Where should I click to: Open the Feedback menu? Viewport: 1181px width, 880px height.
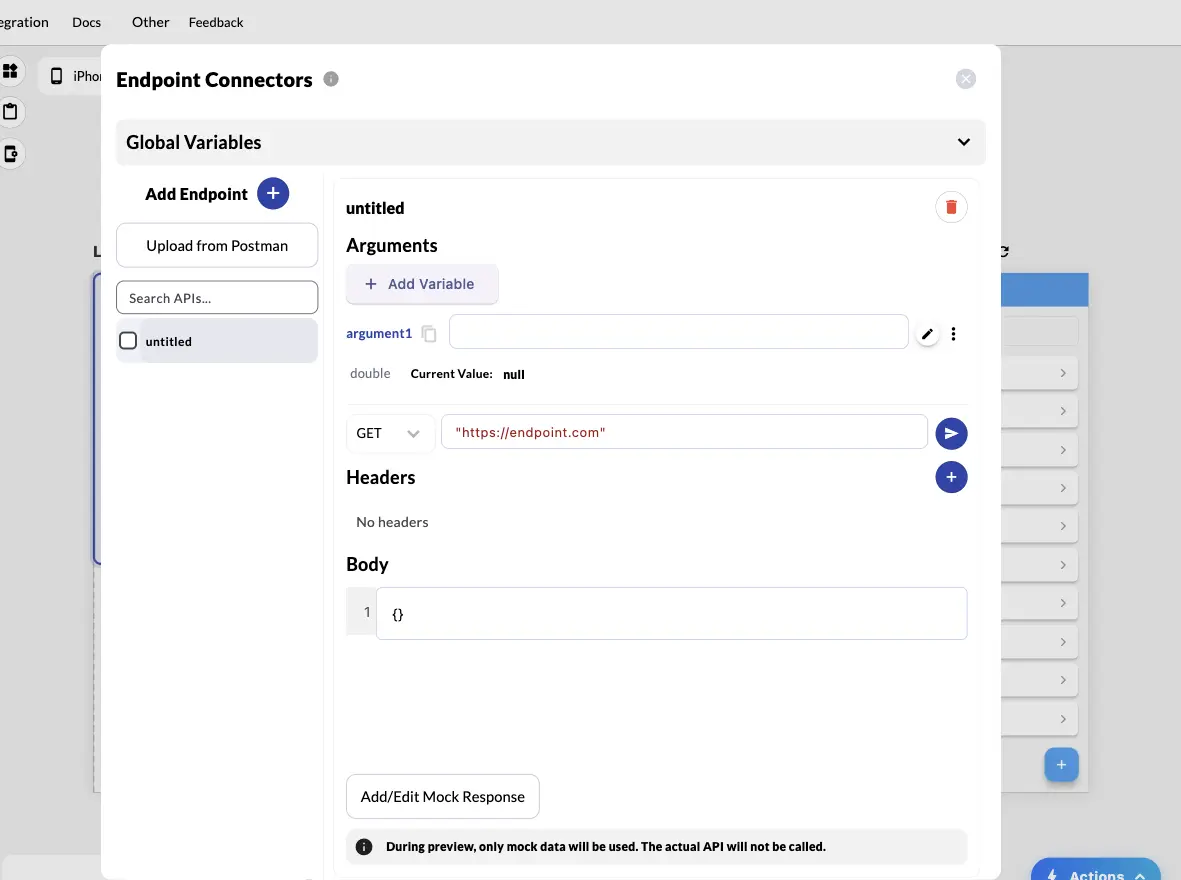(216, 22)
